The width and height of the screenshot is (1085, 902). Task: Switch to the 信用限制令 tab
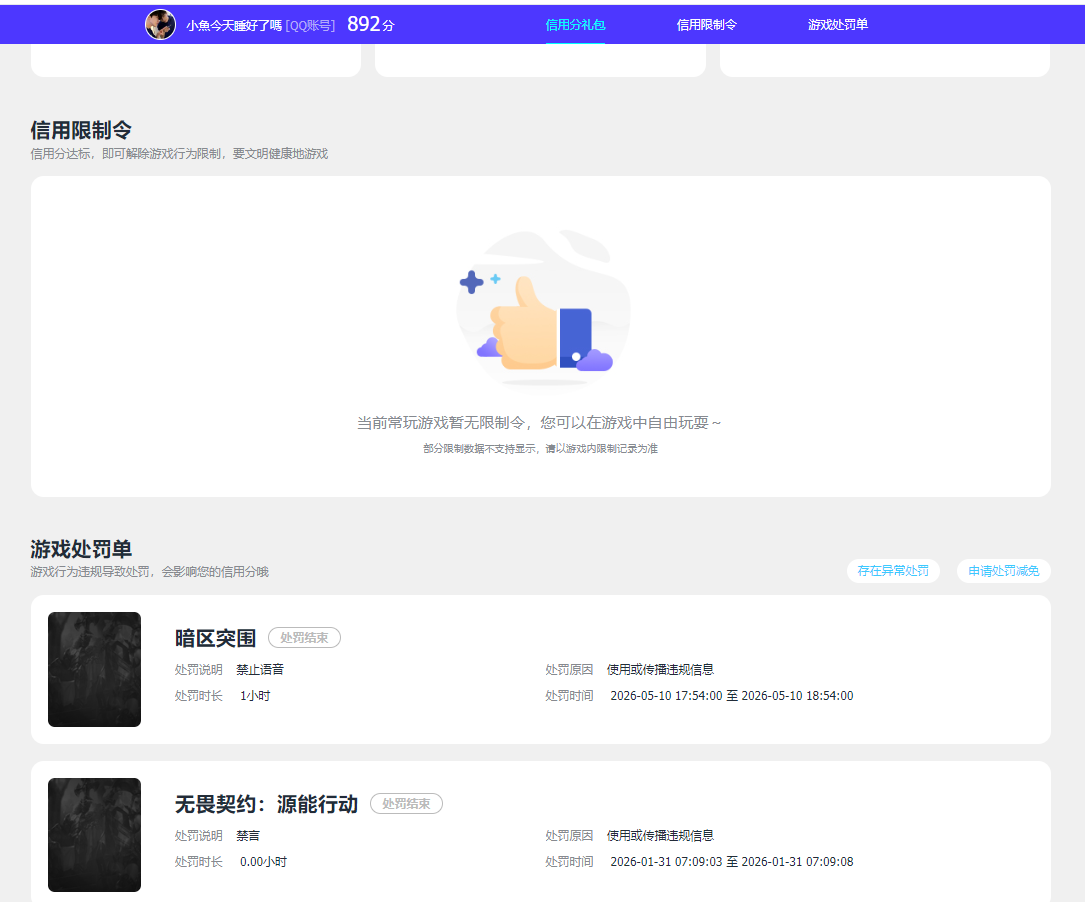coord(706,25)
